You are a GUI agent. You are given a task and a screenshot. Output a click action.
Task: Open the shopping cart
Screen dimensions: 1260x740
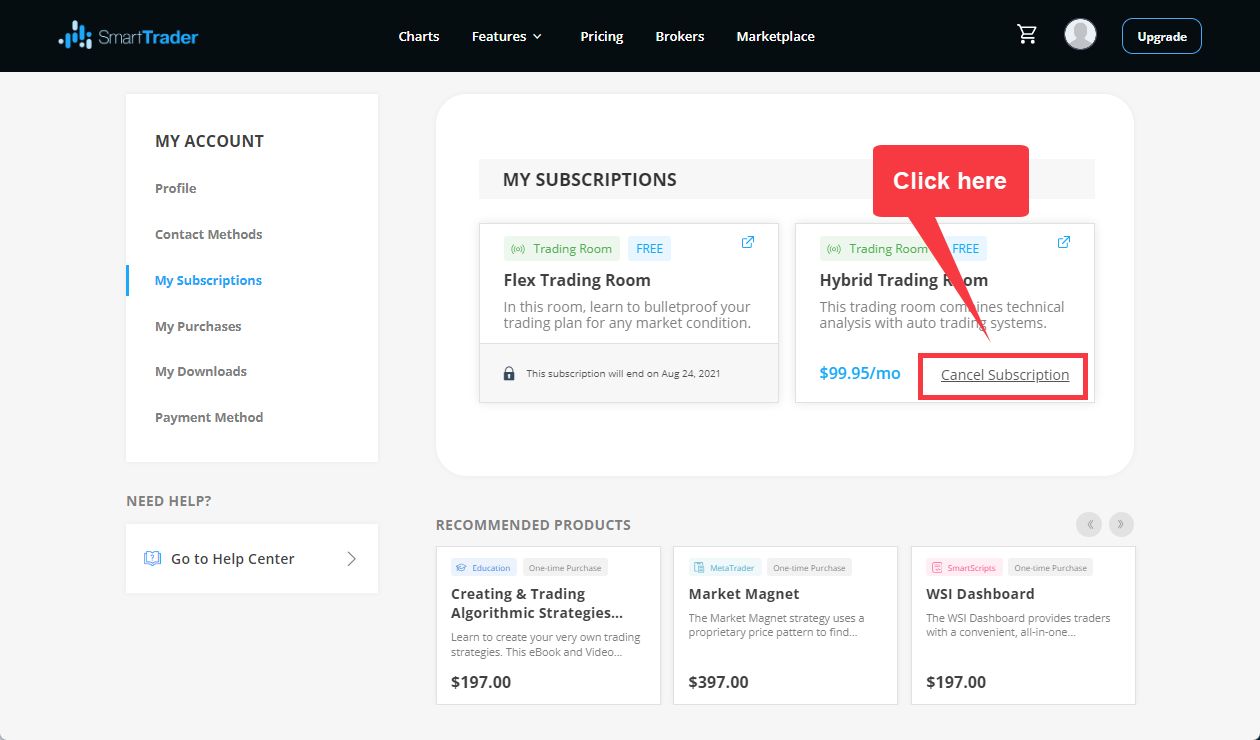coord(1027,35)
